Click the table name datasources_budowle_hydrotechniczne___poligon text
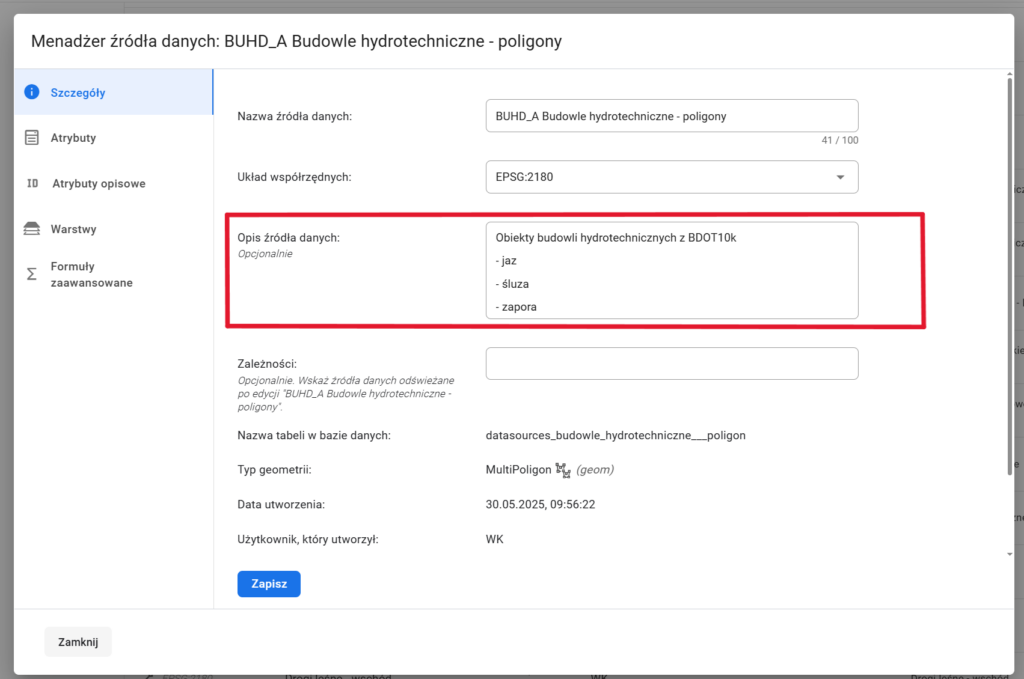Viewport: 1024px width, 679px height. [615, 435]
